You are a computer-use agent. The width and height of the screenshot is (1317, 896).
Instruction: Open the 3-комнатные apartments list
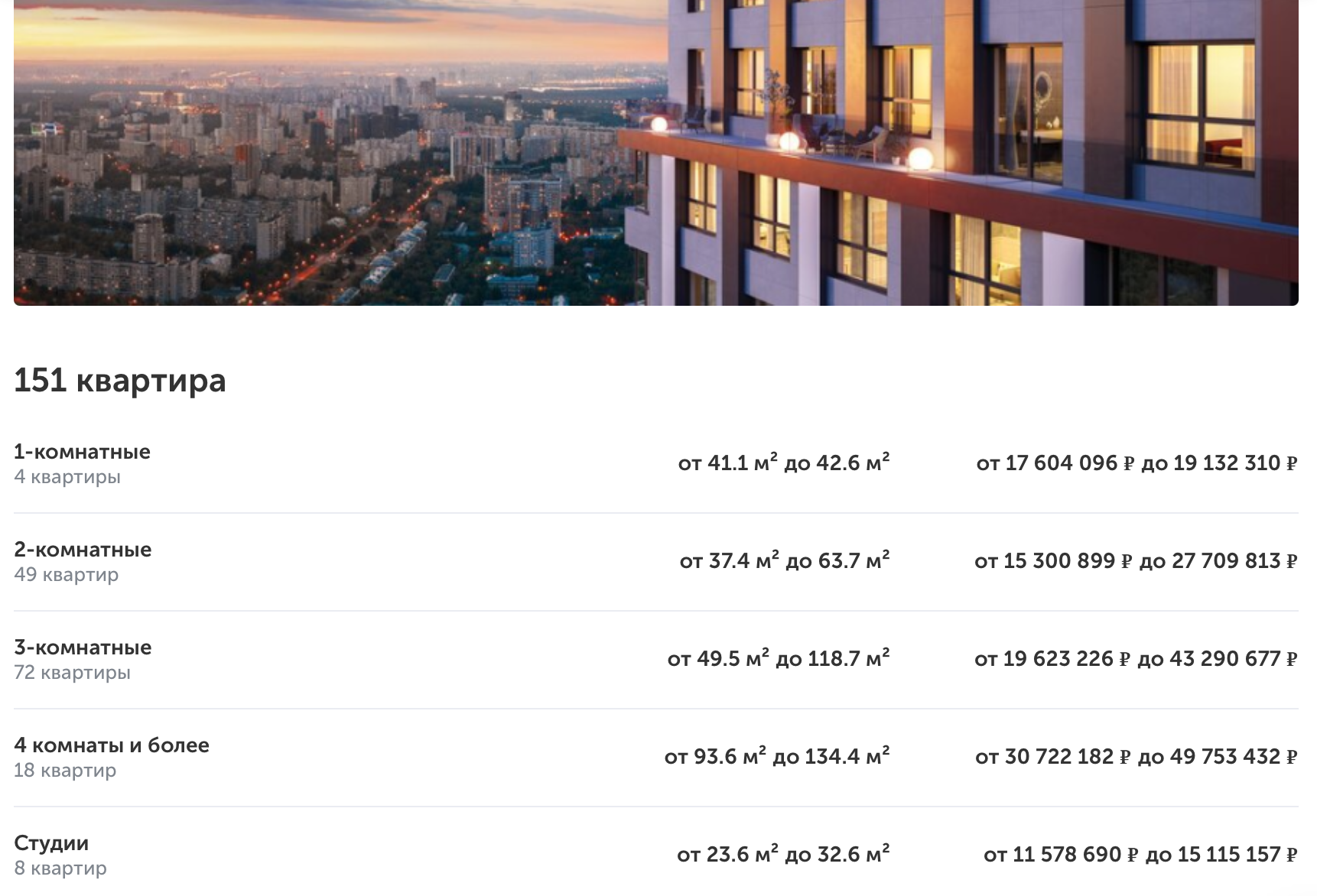coord(83,648)
